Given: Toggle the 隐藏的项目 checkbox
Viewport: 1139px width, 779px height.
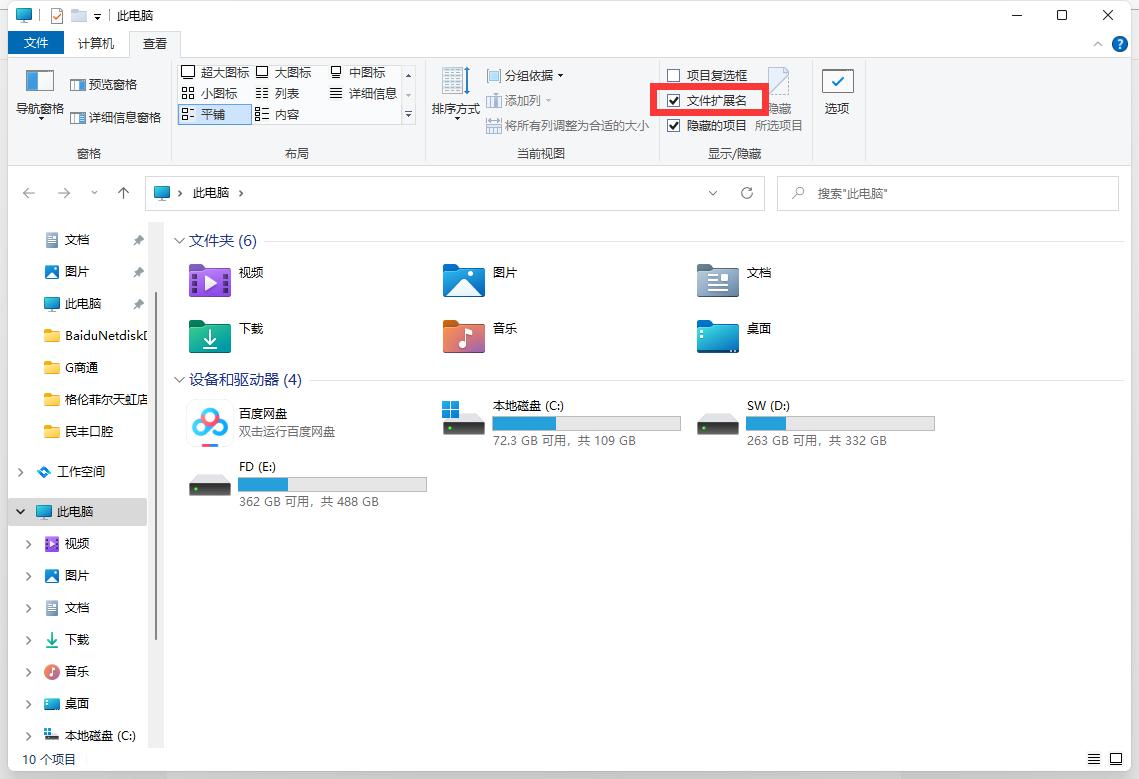Looking at the screenshot, I should coord(674,126).
